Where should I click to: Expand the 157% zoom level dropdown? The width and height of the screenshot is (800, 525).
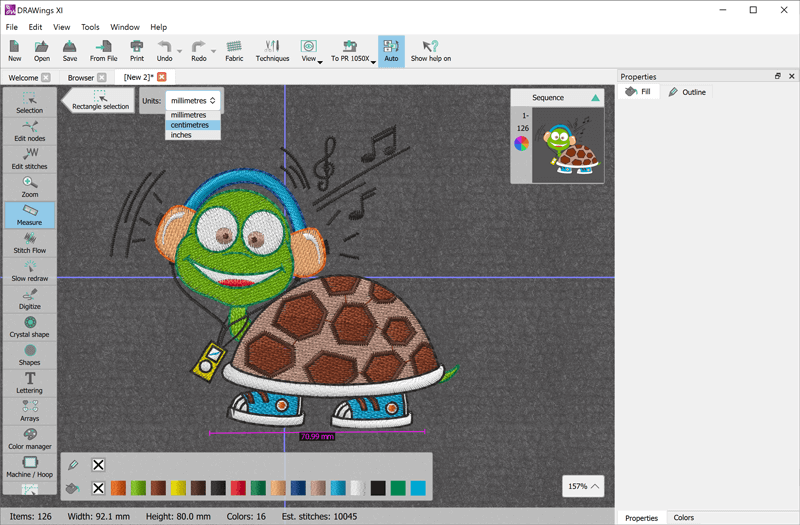[x=584, y=486]
